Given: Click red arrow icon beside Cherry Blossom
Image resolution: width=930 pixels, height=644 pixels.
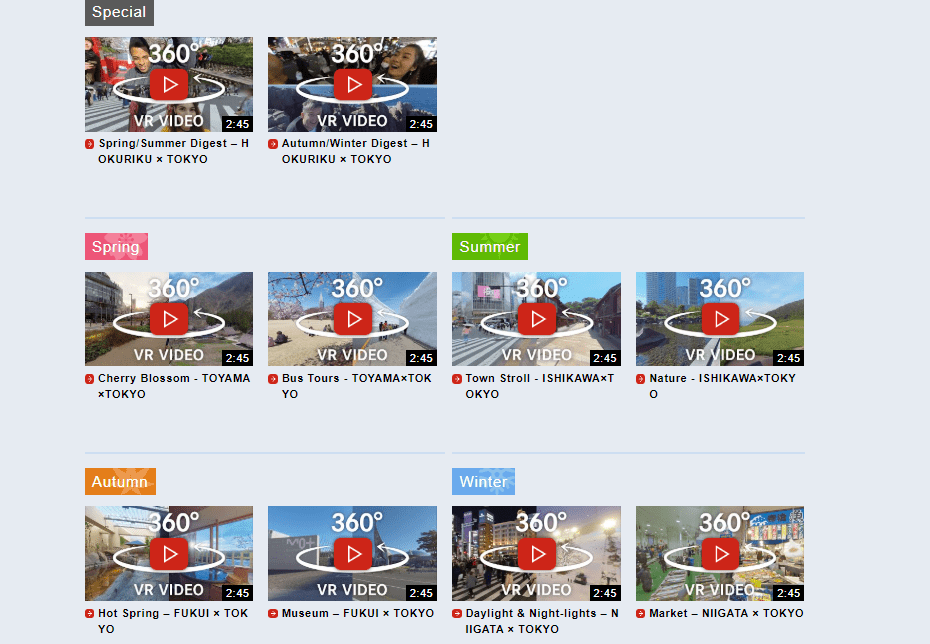Looking at the screenshot, I should point(90,379).
